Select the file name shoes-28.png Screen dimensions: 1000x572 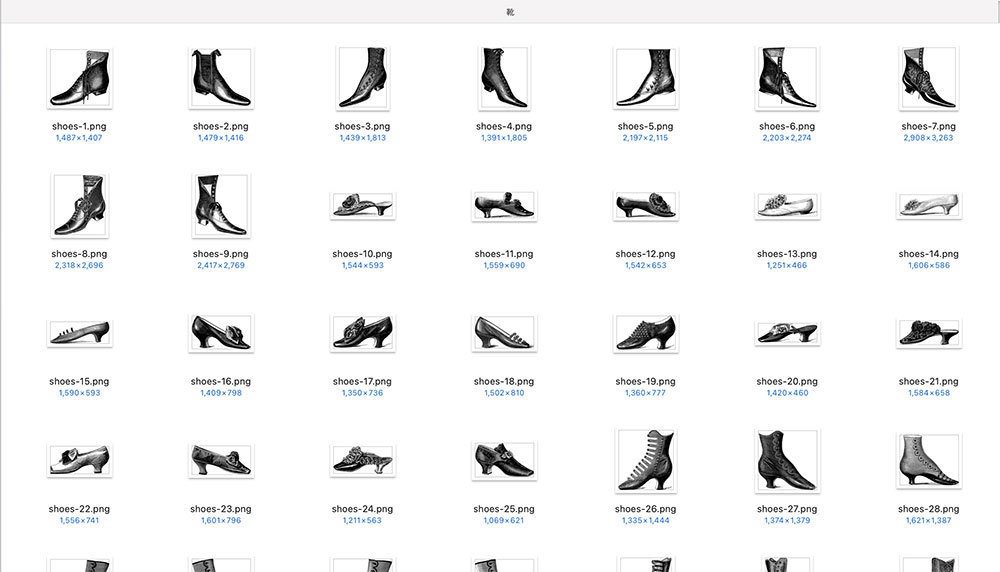(929, 509)
